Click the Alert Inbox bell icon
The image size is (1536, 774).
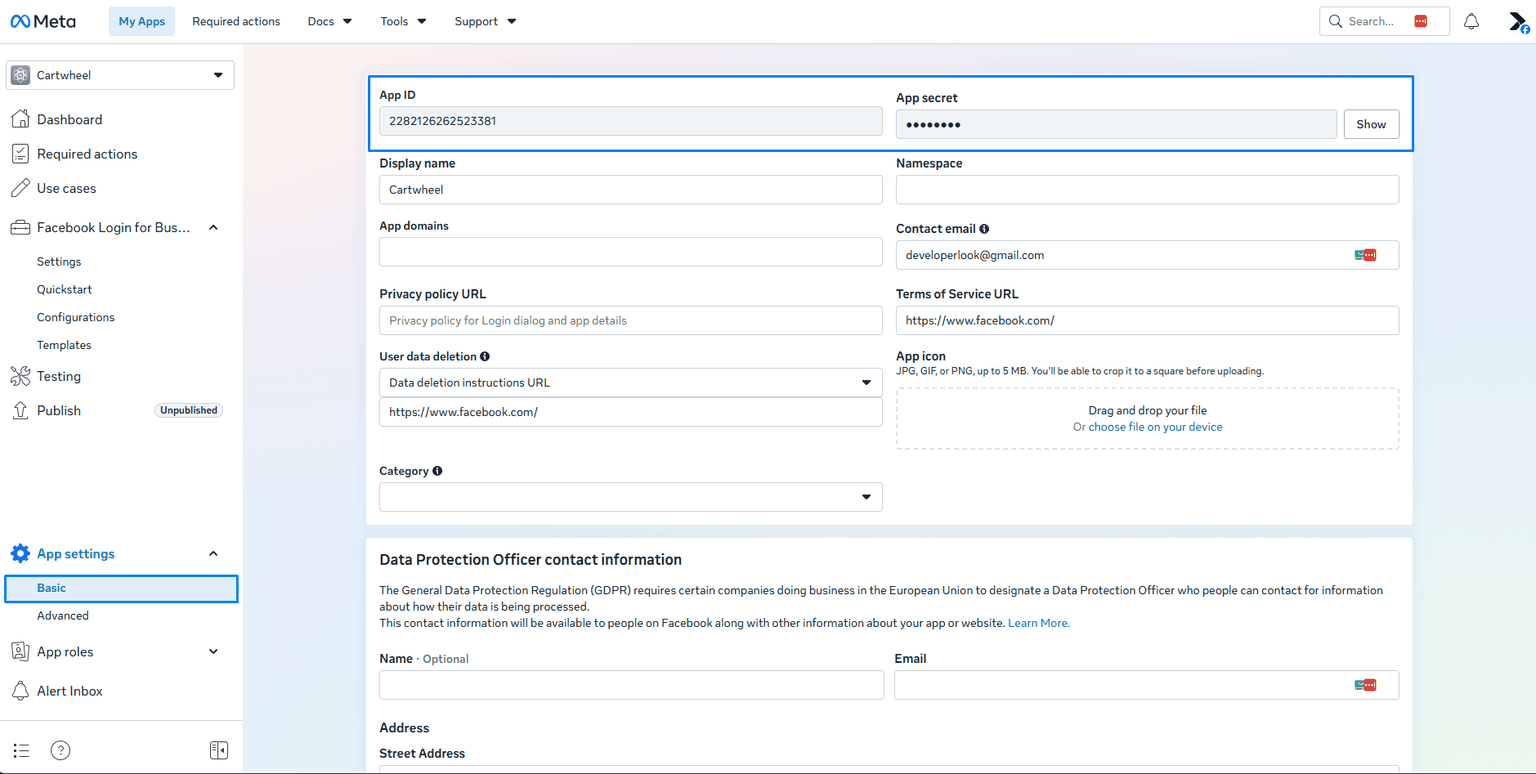[x=20, y=691]
